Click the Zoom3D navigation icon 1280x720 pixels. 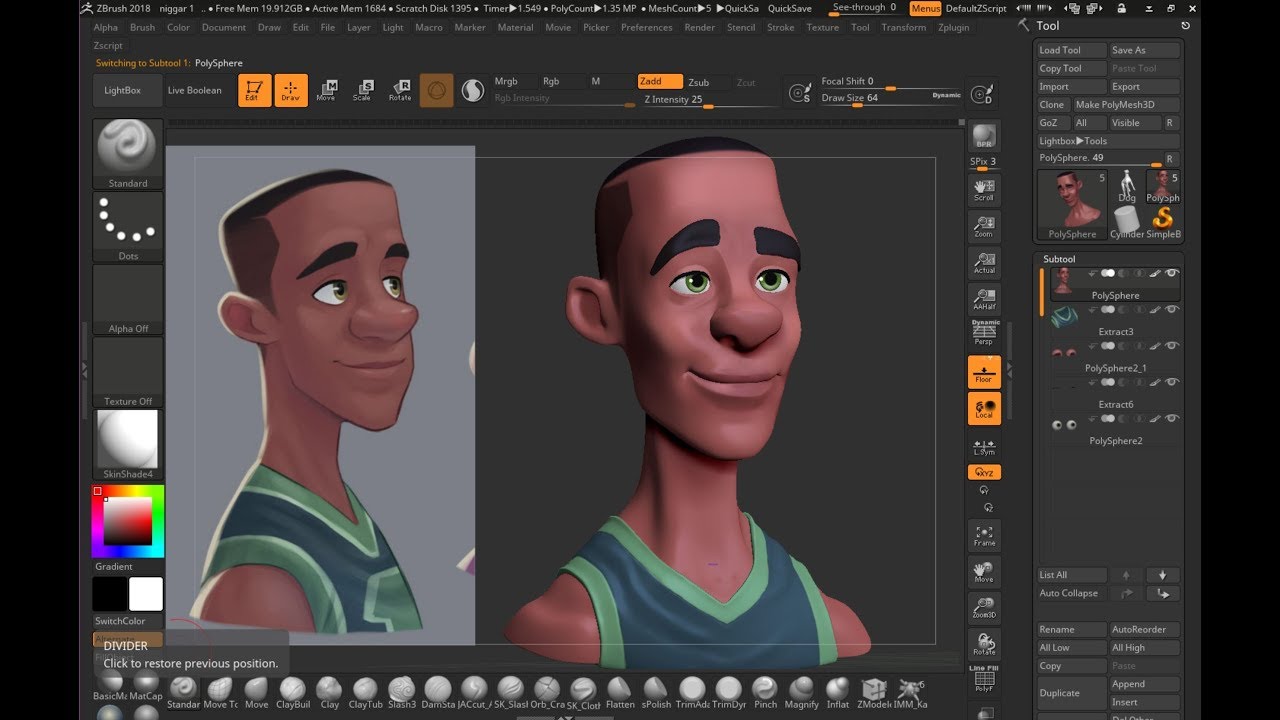click(x=984, y=607)
